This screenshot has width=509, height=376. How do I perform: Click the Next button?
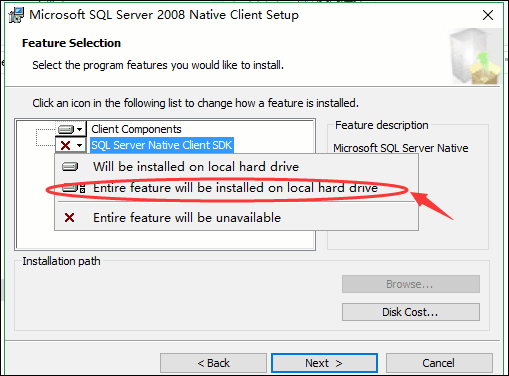pos(324,363)
